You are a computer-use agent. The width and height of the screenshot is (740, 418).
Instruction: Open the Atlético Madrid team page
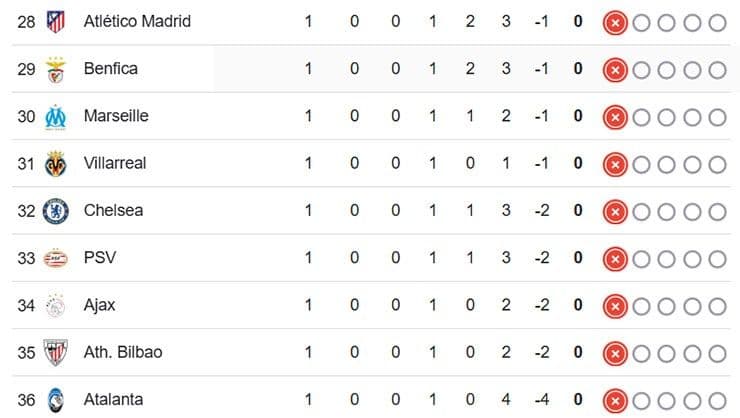pos(137,21)
